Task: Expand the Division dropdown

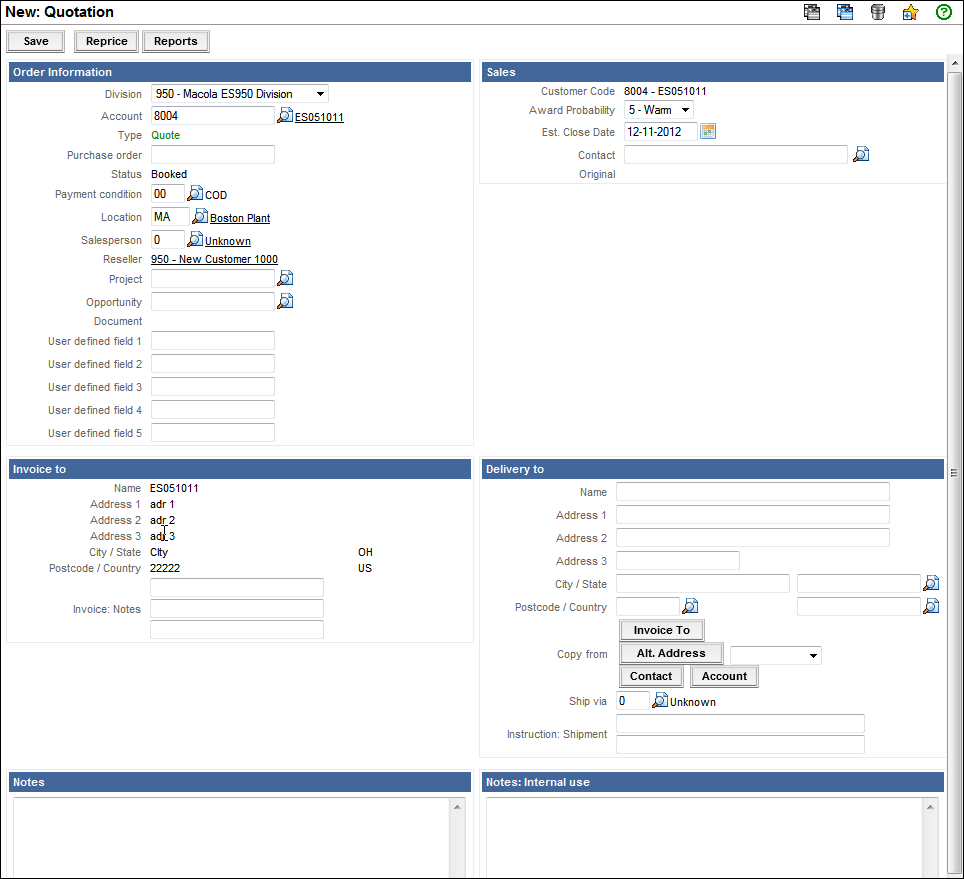Action: pyautogui.click(x=240, y=94)
